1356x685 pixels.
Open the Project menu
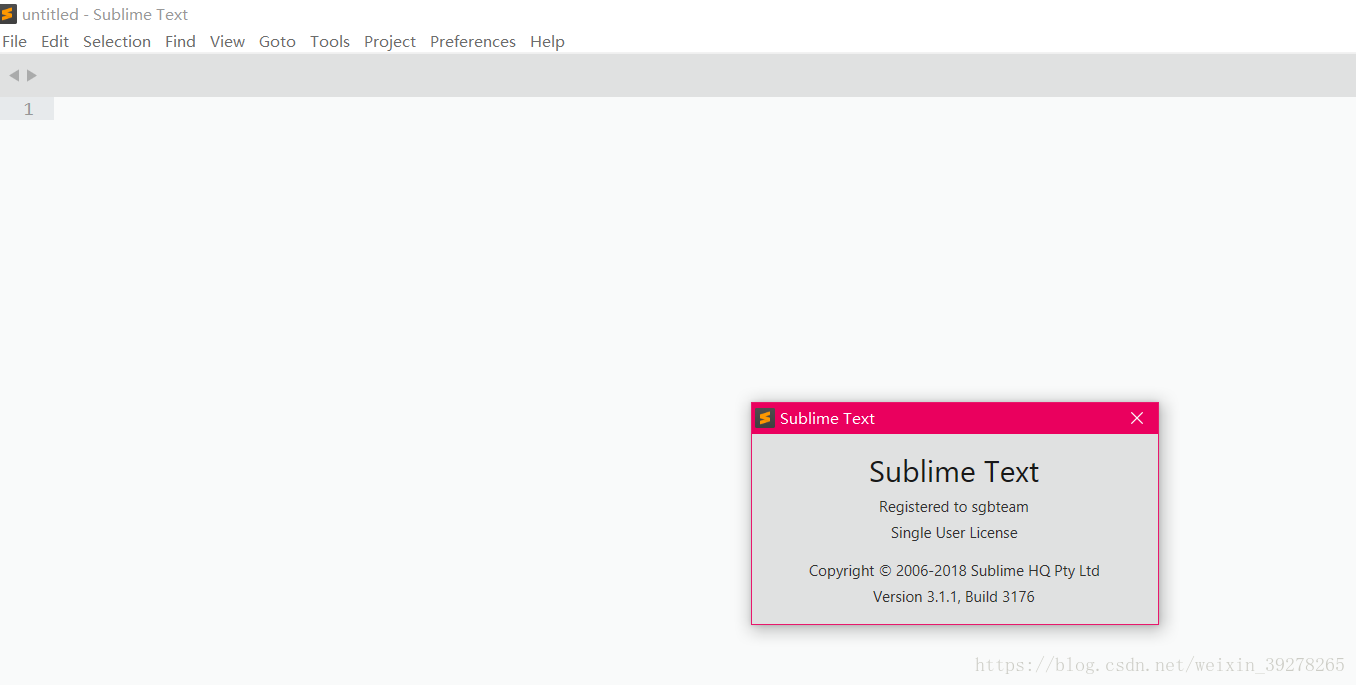click(x=390, y=41)
